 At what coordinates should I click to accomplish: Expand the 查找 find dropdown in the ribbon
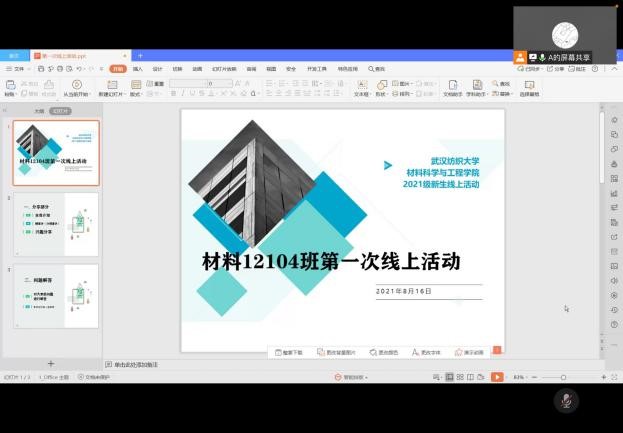pos(504,84)
